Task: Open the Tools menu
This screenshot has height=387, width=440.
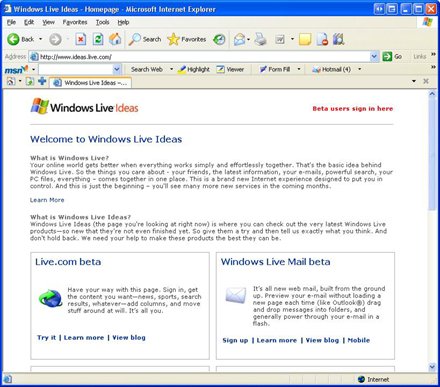Action: pos(102,22)
